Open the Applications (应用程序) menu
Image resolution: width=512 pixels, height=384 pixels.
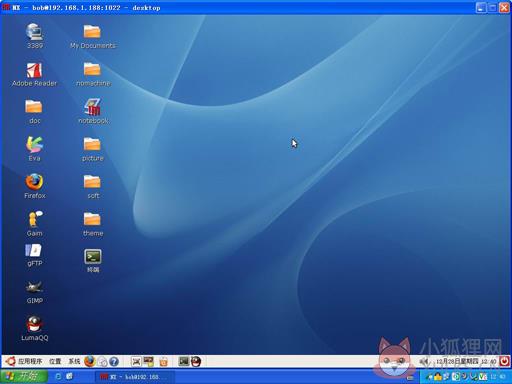tap(24, 361)
